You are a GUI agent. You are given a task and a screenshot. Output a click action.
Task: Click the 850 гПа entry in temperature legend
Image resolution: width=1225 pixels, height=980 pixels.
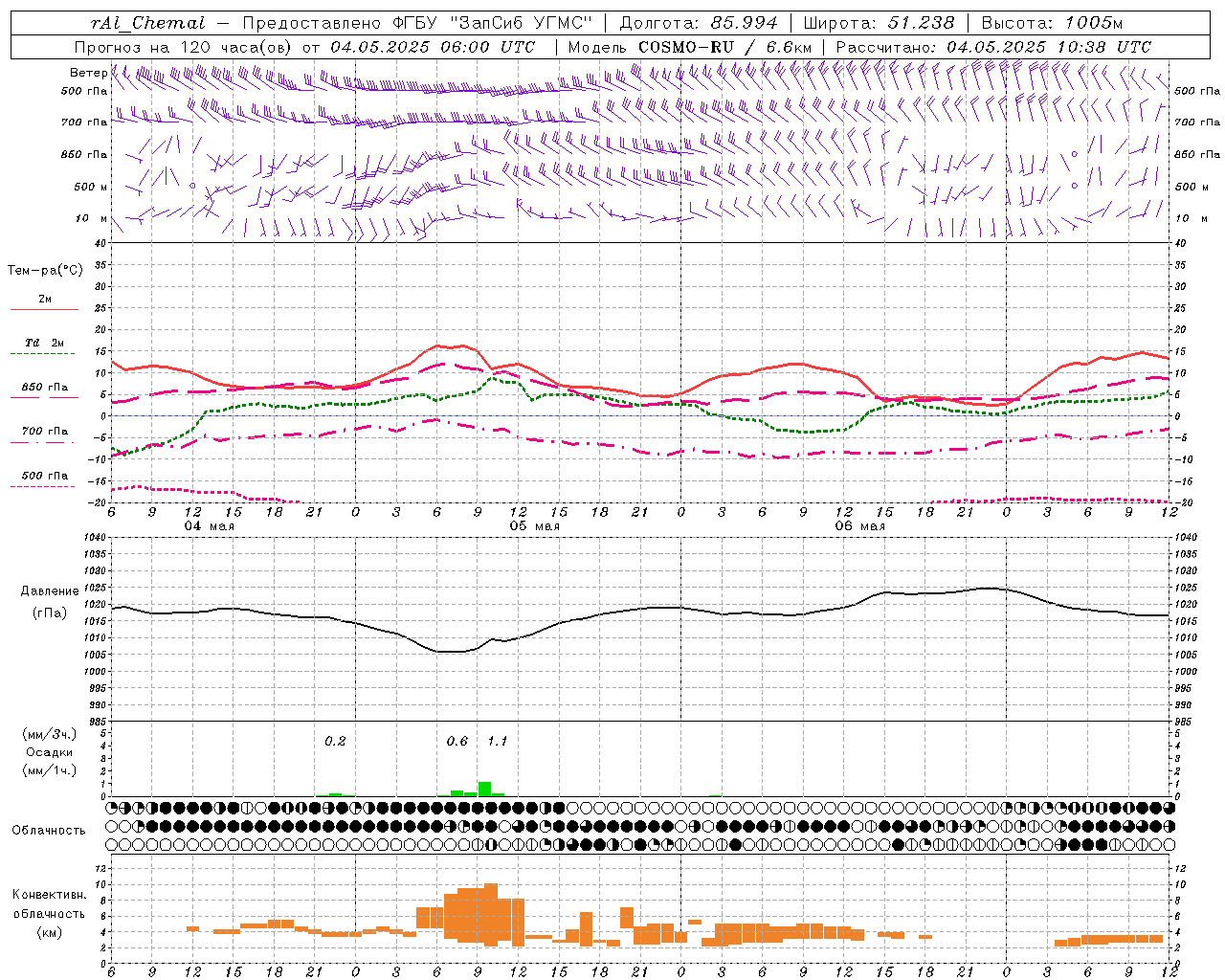pyautogui.click(x=45, y=388)
